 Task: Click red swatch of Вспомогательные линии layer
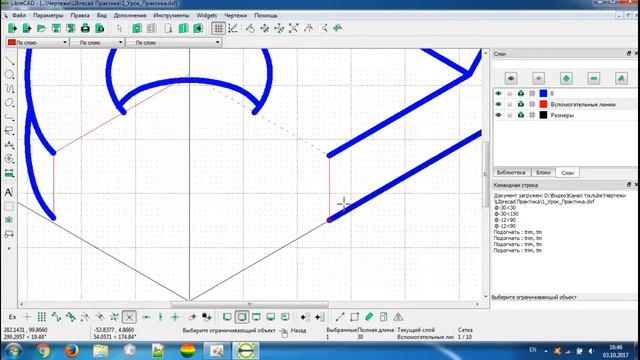click(543, 104)
